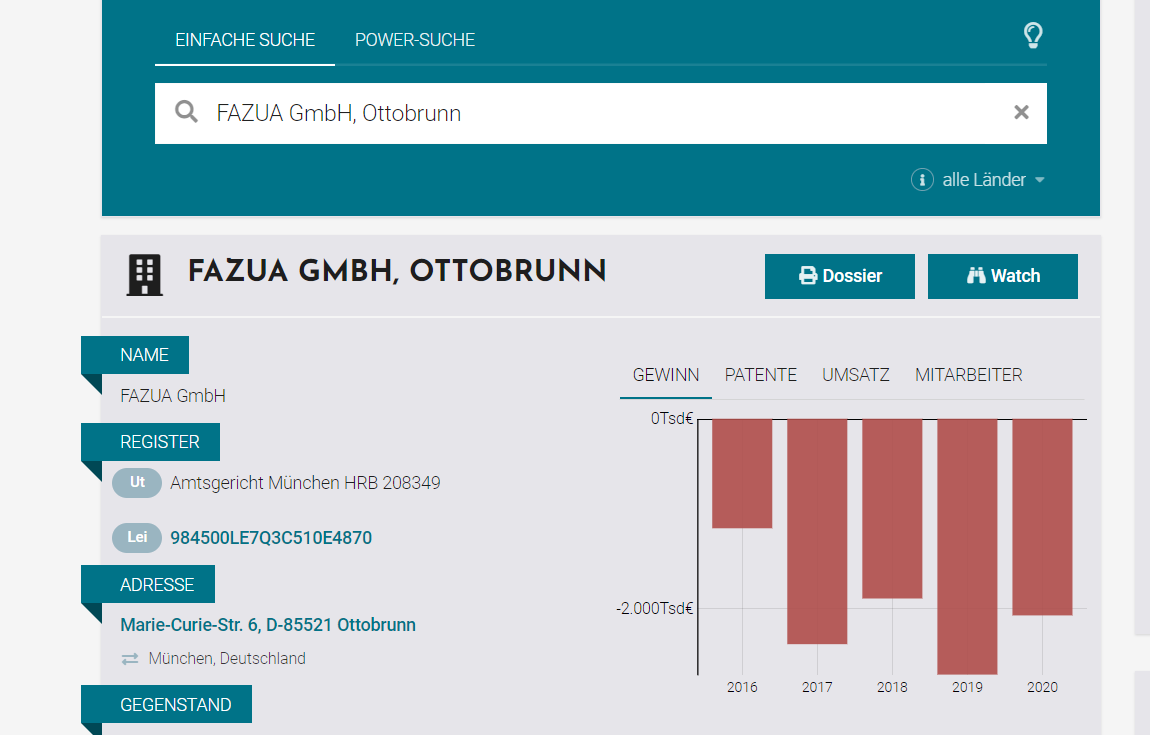Switch to the Einfache Suche tab
This screenshot has height=735, width=1150.
(245, 40)
